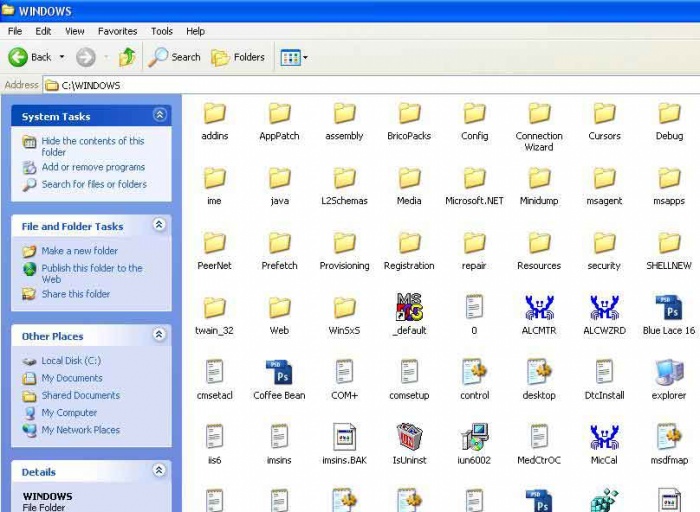Click Add or remove programs

[x=93, y=167]
